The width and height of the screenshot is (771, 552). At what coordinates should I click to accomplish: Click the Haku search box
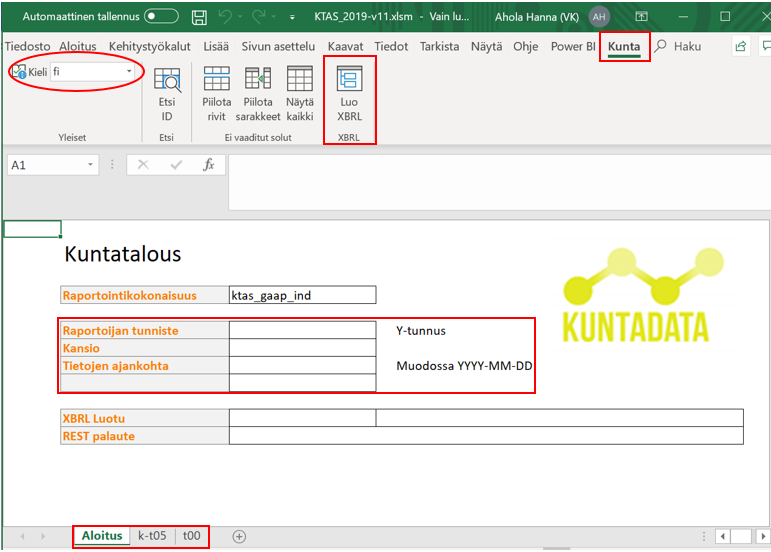click(687, 46)
